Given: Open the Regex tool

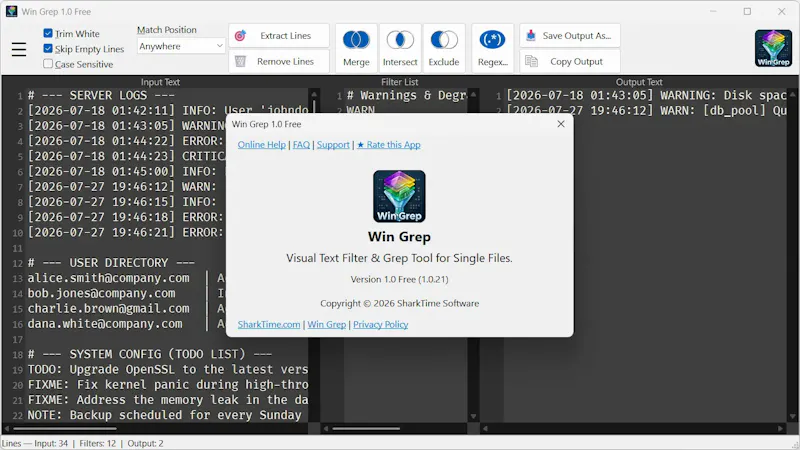Looking at the screenshot, I should coord(492,48).
